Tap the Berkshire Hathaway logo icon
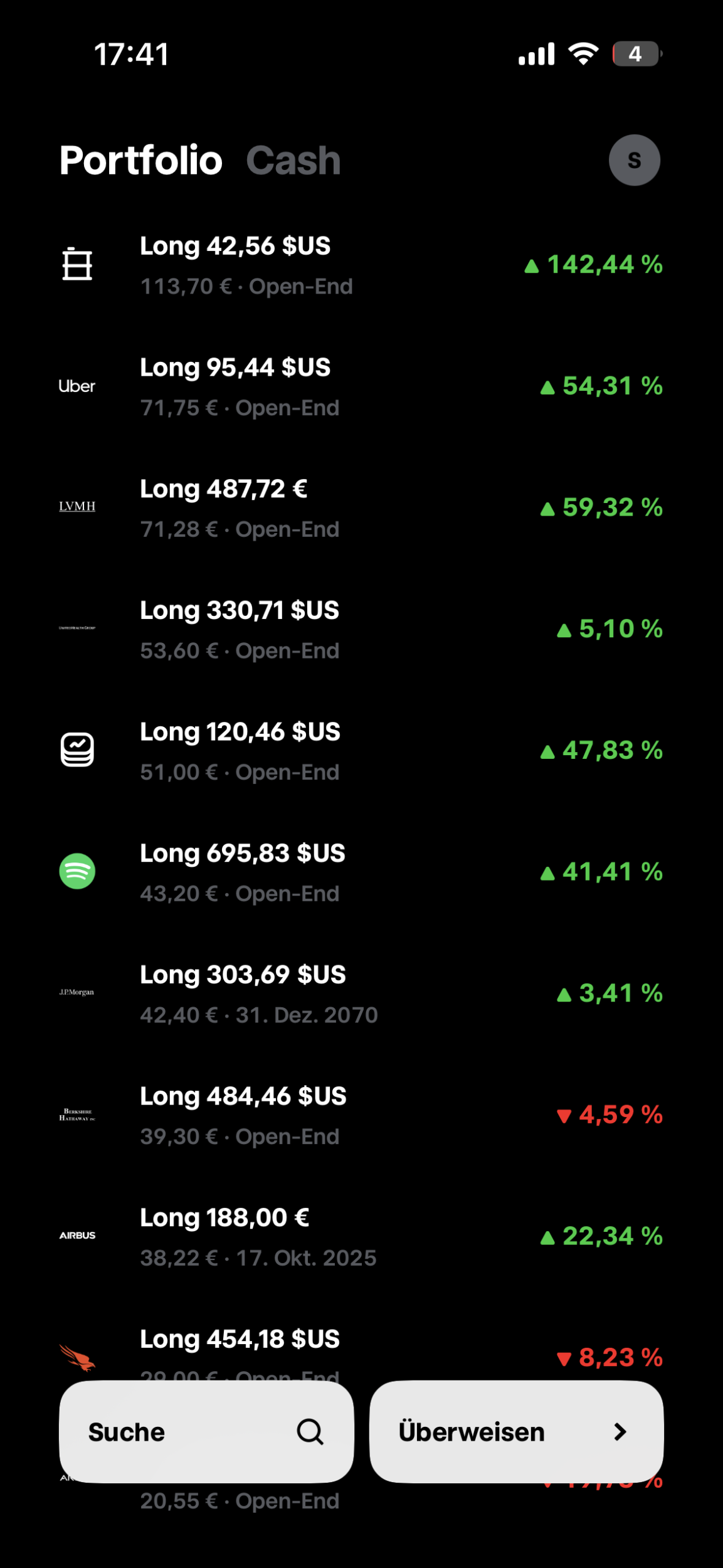Image resolution: width=723 pixels, height=1568 pixels. point(77,1115)
